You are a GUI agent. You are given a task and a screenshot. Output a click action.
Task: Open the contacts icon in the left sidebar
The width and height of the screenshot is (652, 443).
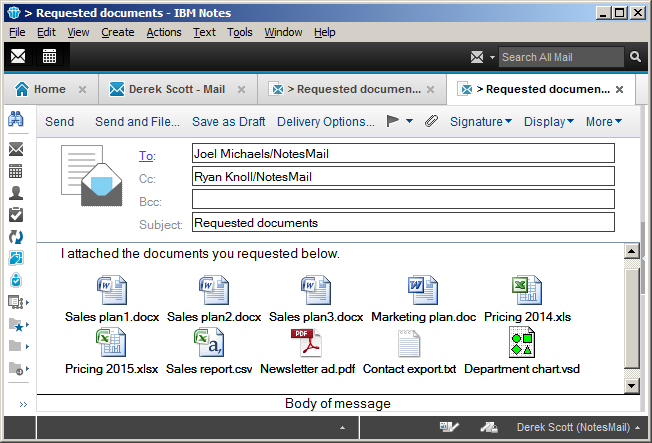pos(16,193)
